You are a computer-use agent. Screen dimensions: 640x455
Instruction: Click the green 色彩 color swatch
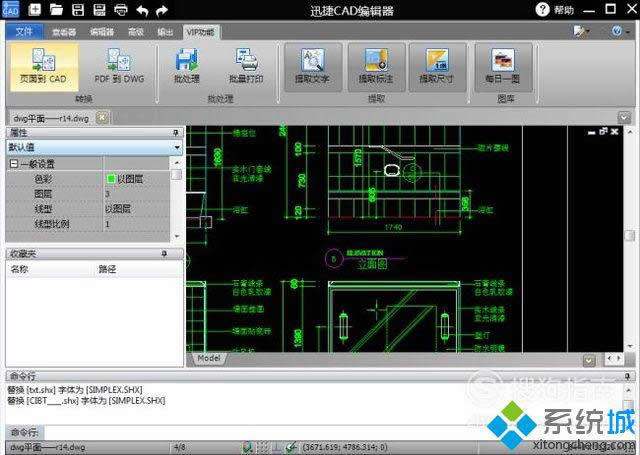(x=111, y=179)
